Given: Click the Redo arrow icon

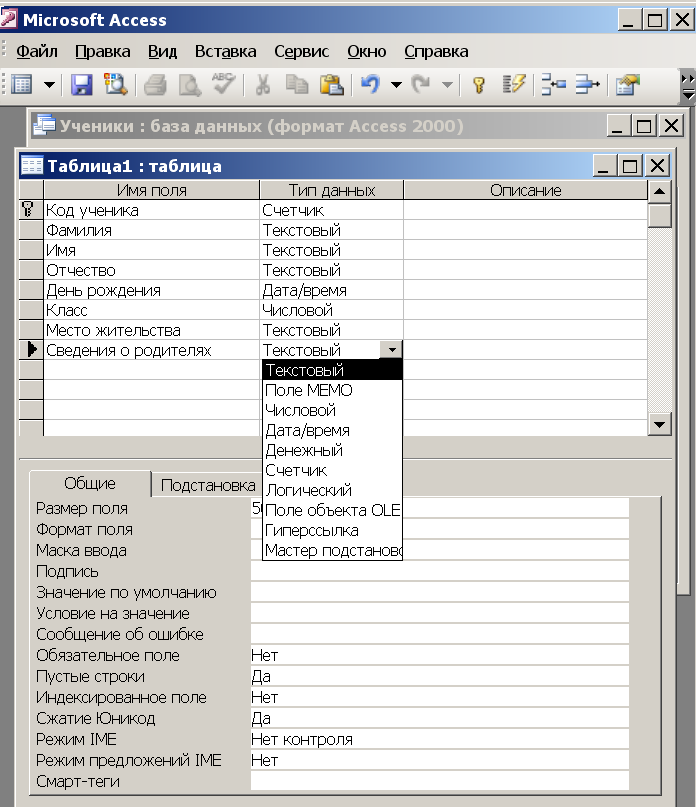Looking at the screenshot, I should click(x=421, y=84).
